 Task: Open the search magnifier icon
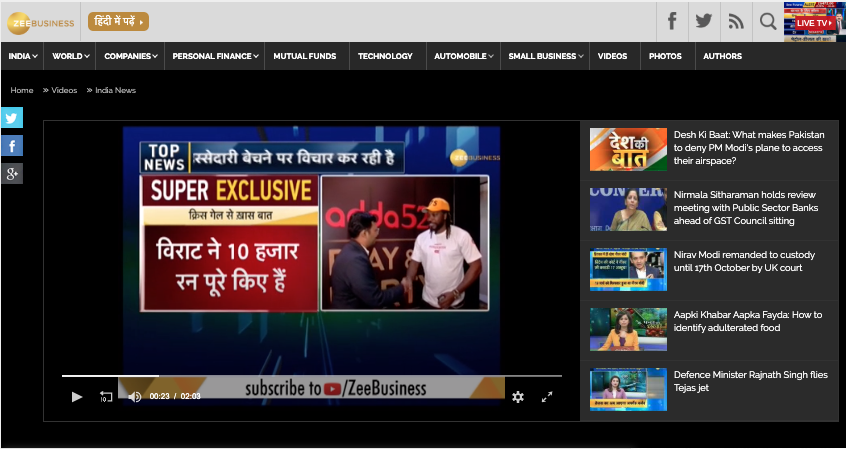tap(768, 22)
